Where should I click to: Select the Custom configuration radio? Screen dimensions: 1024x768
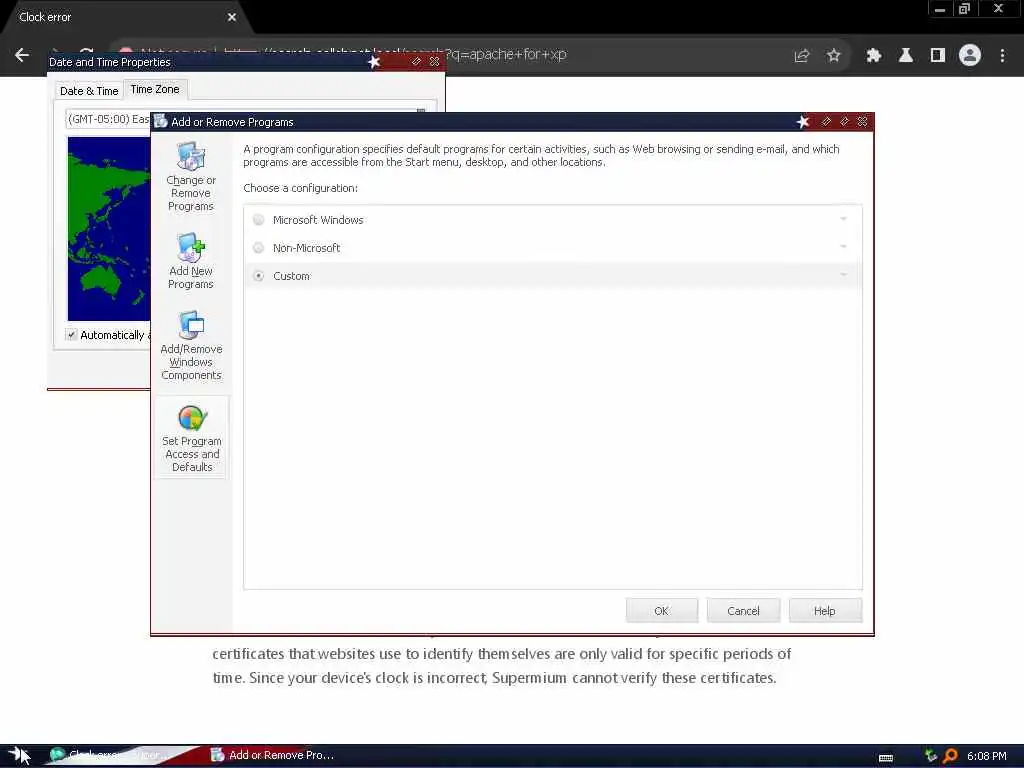coord(259,276)
